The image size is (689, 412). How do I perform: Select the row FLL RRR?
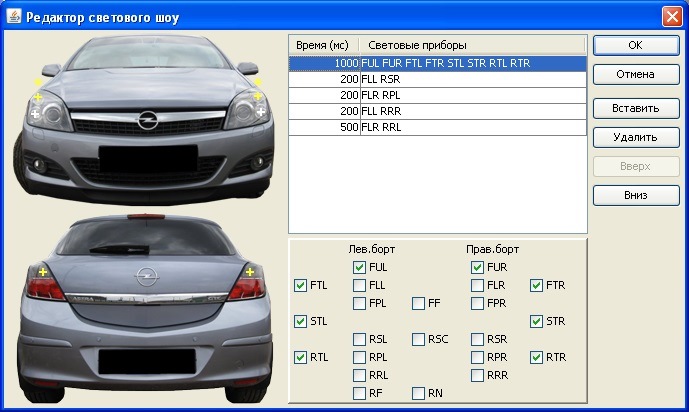[437, 111]
